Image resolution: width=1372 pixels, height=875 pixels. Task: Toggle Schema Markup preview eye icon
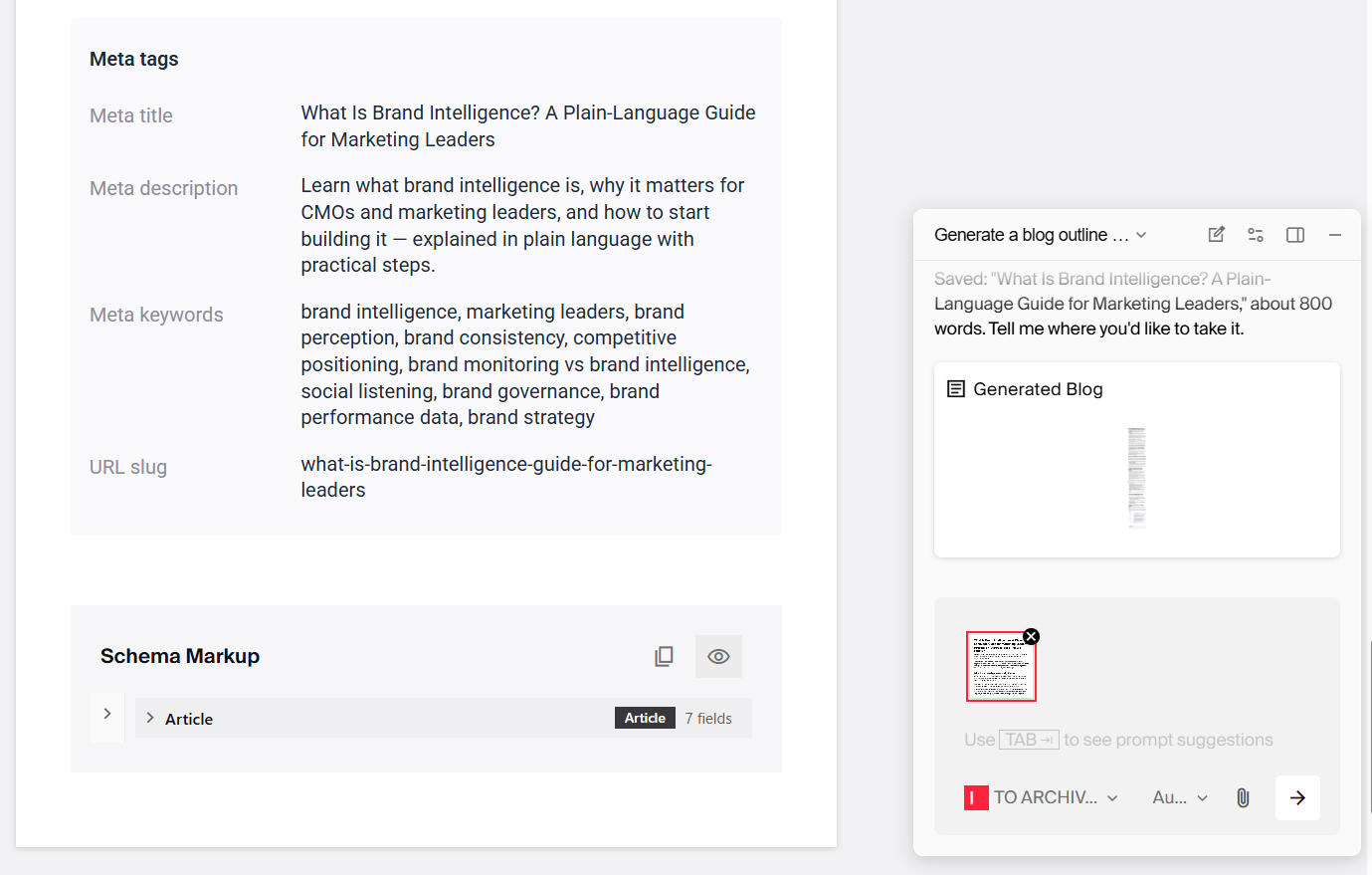[718, 656]
